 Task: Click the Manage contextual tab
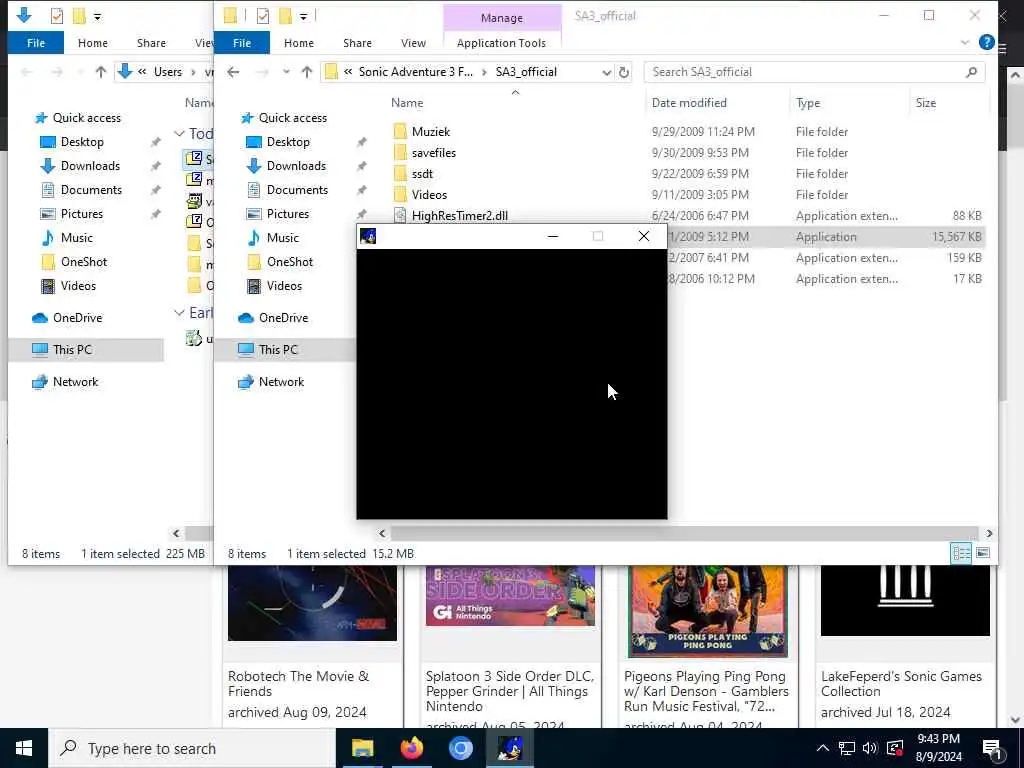pyautogui.click(x=502, y=18)
